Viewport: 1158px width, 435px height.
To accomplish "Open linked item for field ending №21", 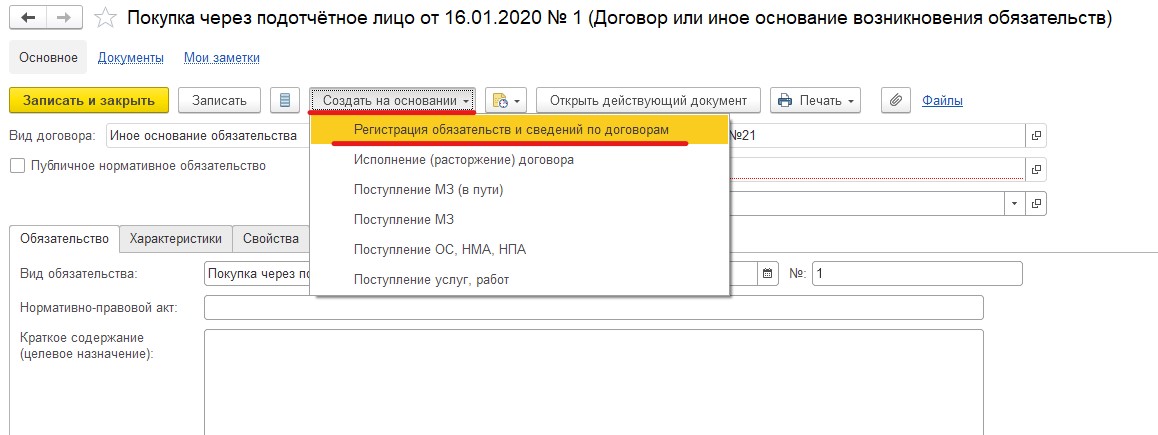I will [1036, 136].
